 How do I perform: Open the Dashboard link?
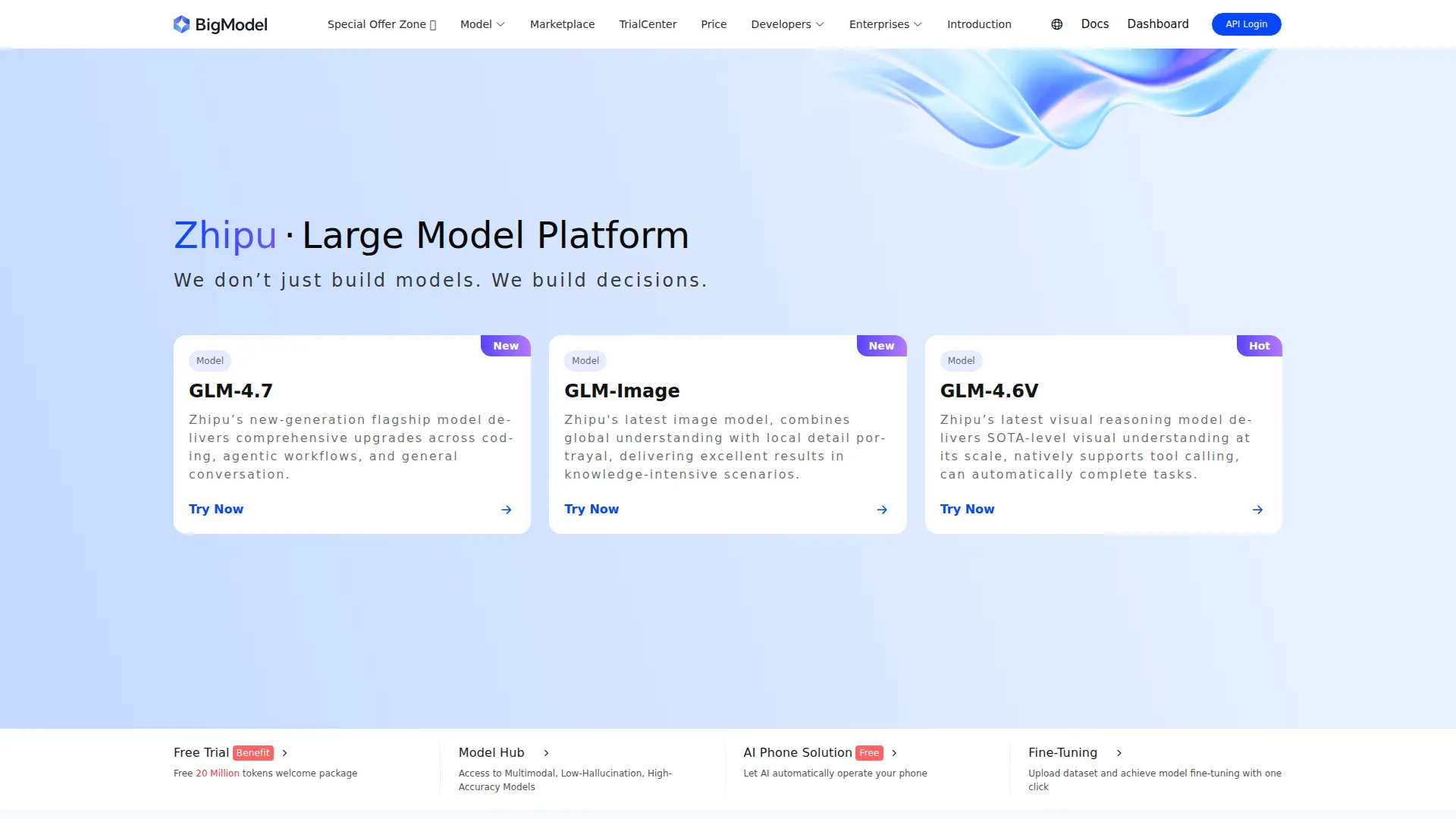click(x=1157, y=24)
